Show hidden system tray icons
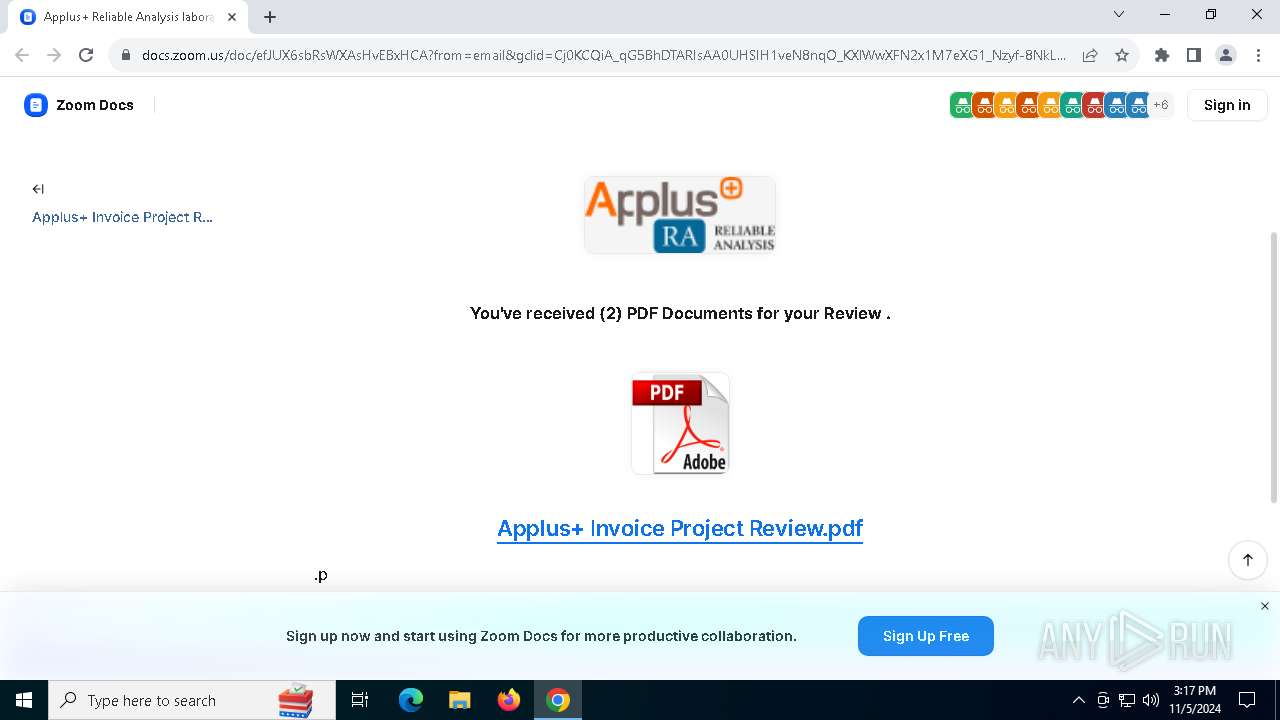This screenshot has height=720, width=1280. (x=1078, y=700)
